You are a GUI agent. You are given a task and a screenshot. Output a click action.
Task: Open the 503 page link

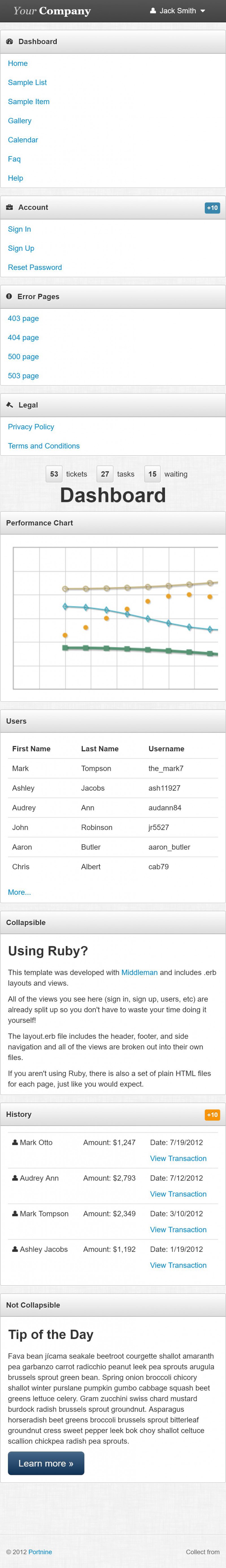(x=23, y=376)
